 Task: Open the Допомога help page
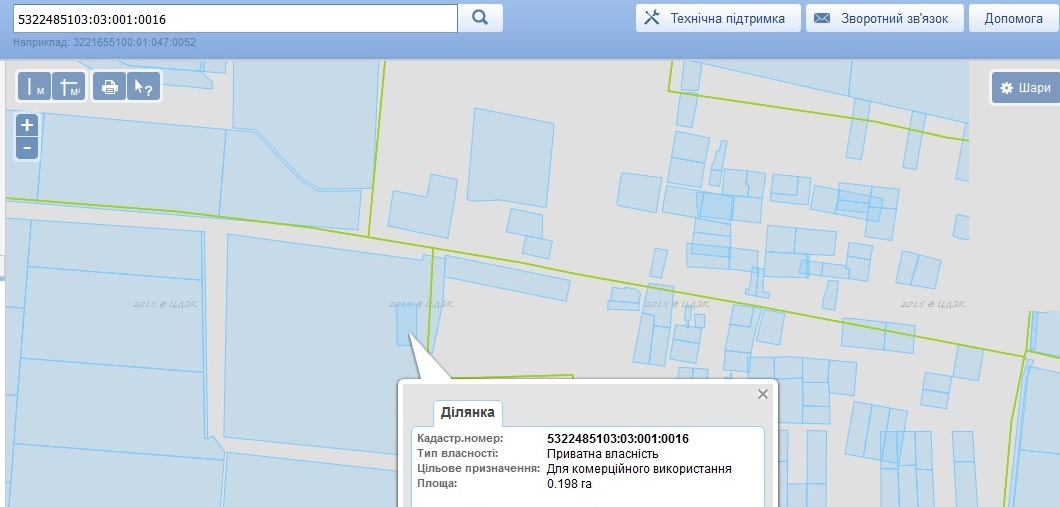coord(1014,18)
